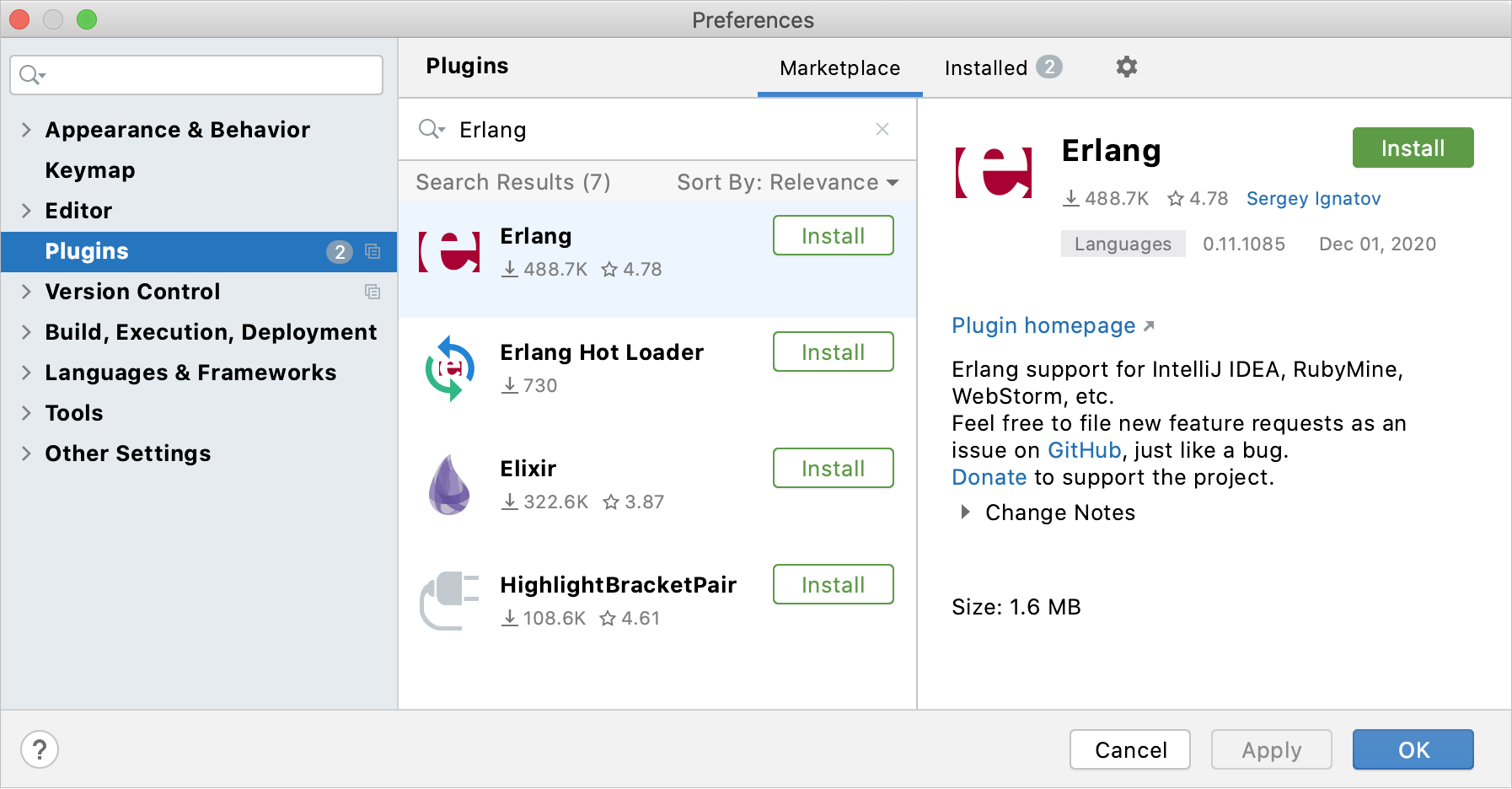Open the help question mark button

pyautogui.click(x=40, y=749)
